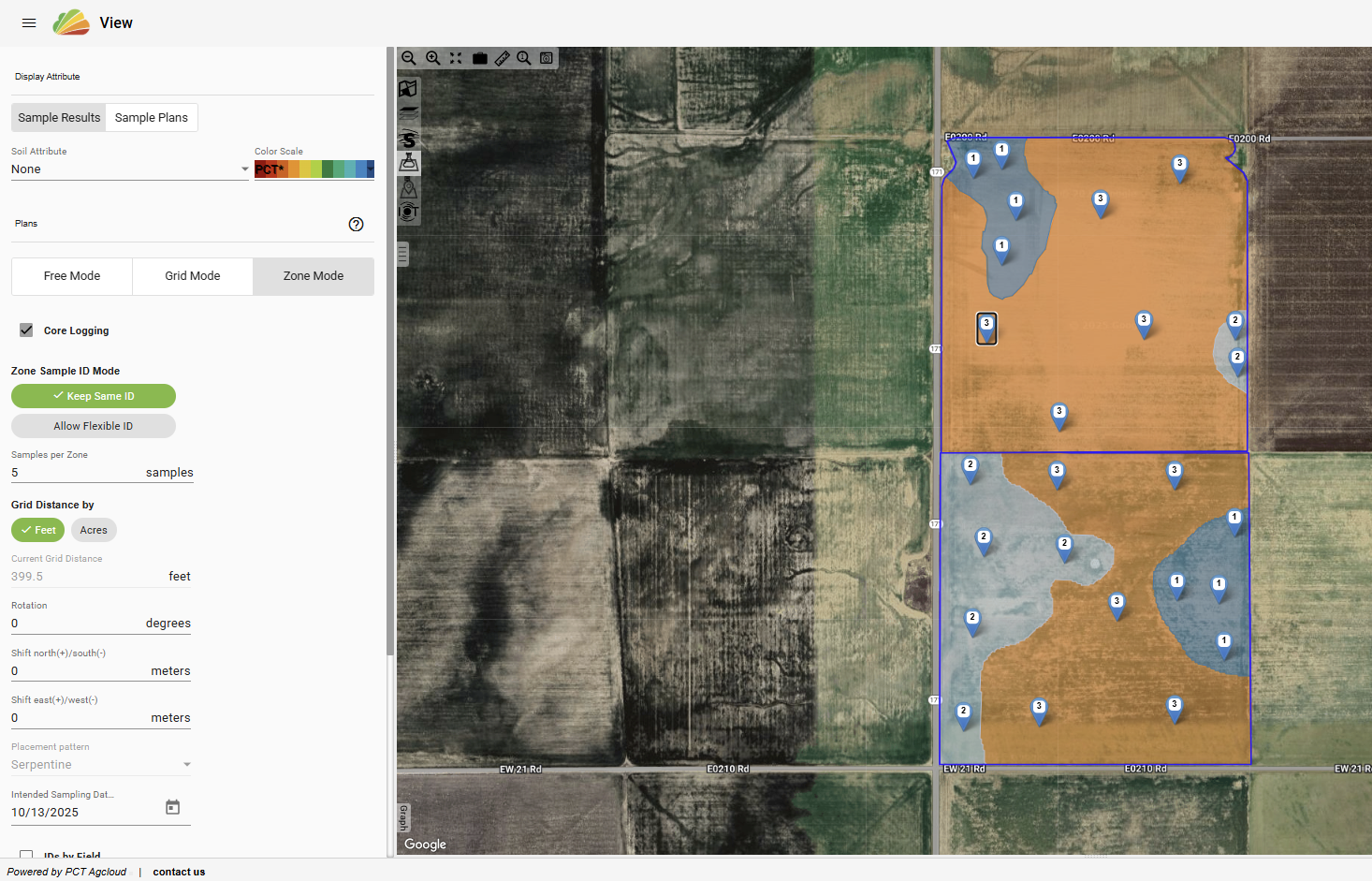The width and height of the screenshot is (1372, 881).
Task: Set grid distance unit to Acres
Action: pyautogui.click(x=94, y=530)
